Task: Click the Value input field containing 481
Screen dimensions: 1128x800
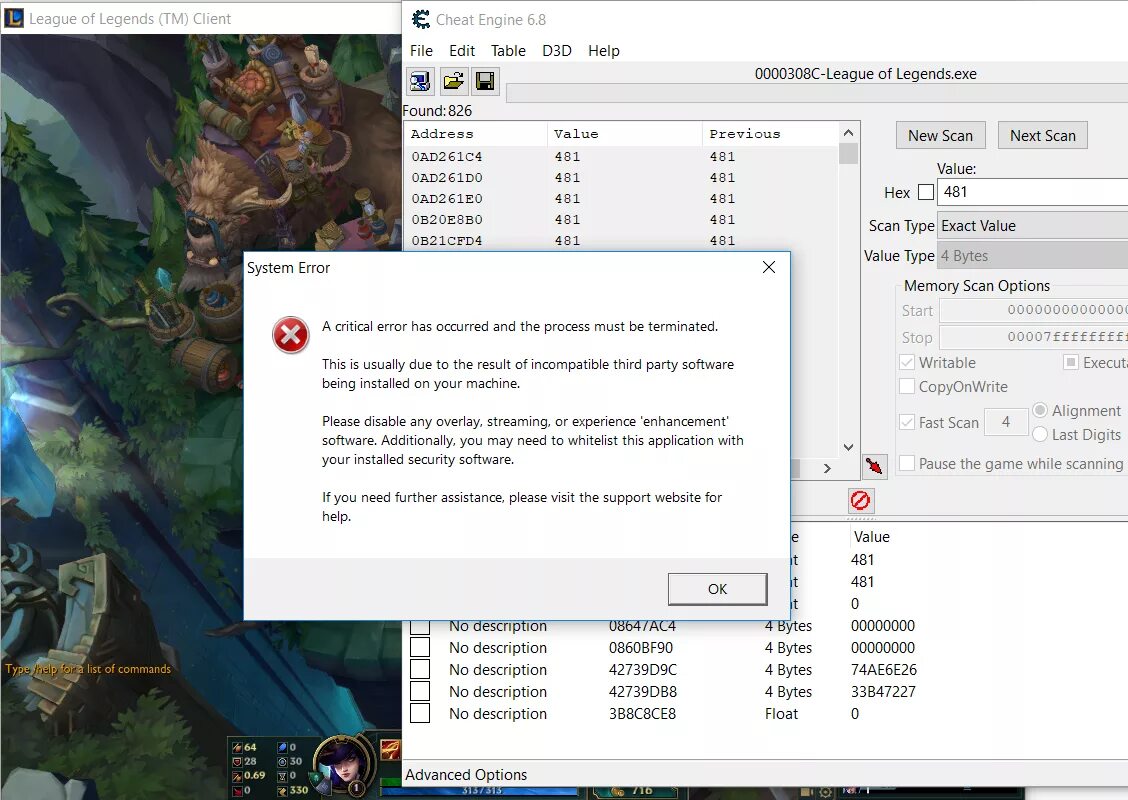Action: point(1033,192)
